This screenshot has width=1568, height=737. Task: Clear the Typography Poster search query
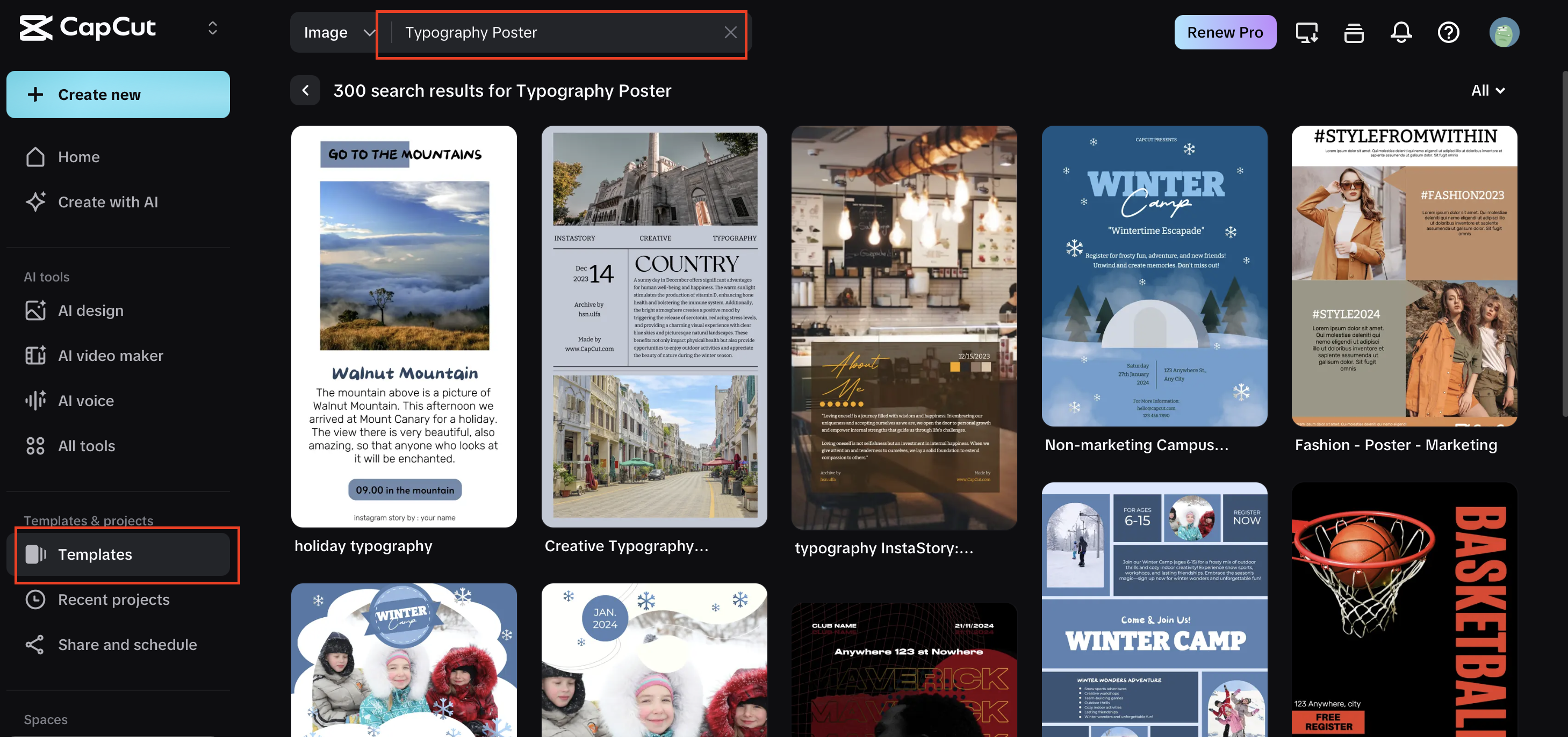click(x=730, y=32)
